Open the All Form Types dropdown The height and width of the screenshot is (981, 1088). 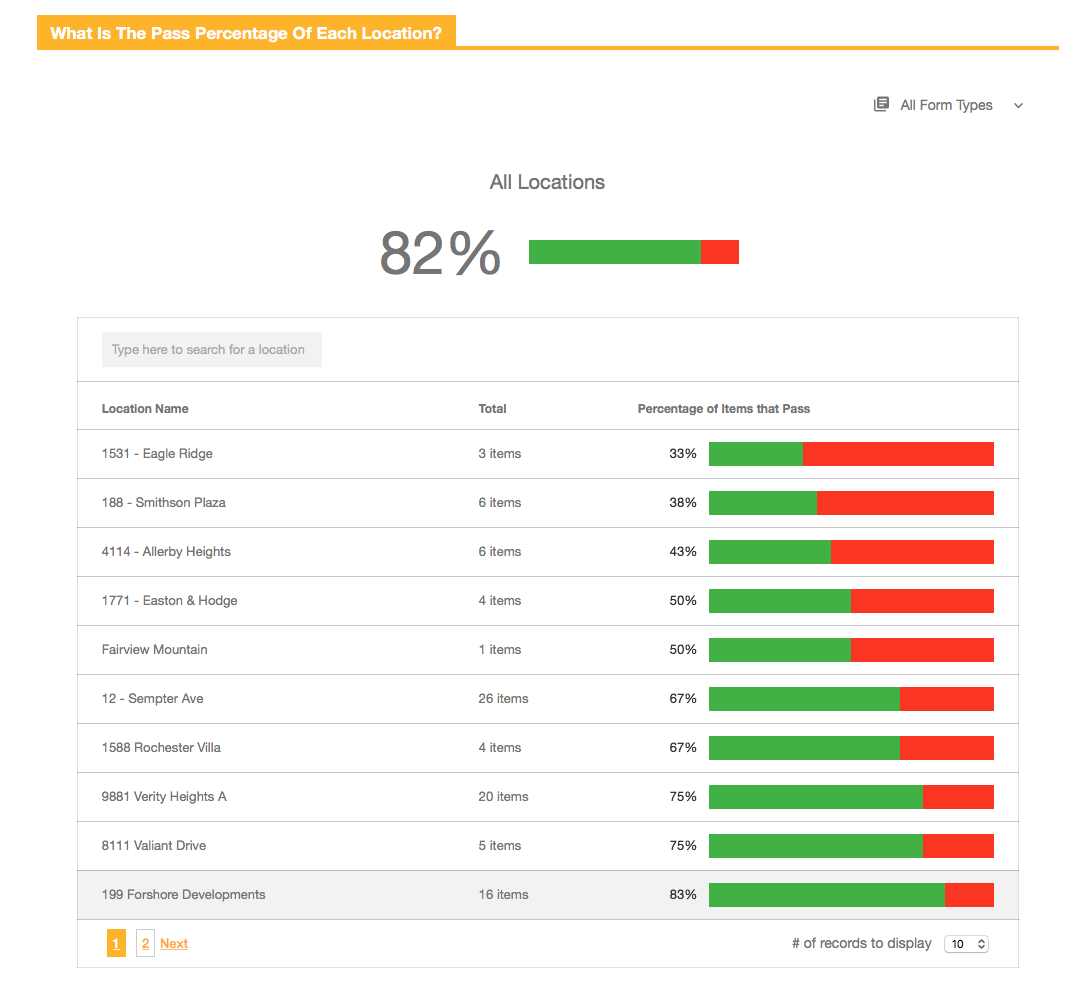[x=948, y=105]
